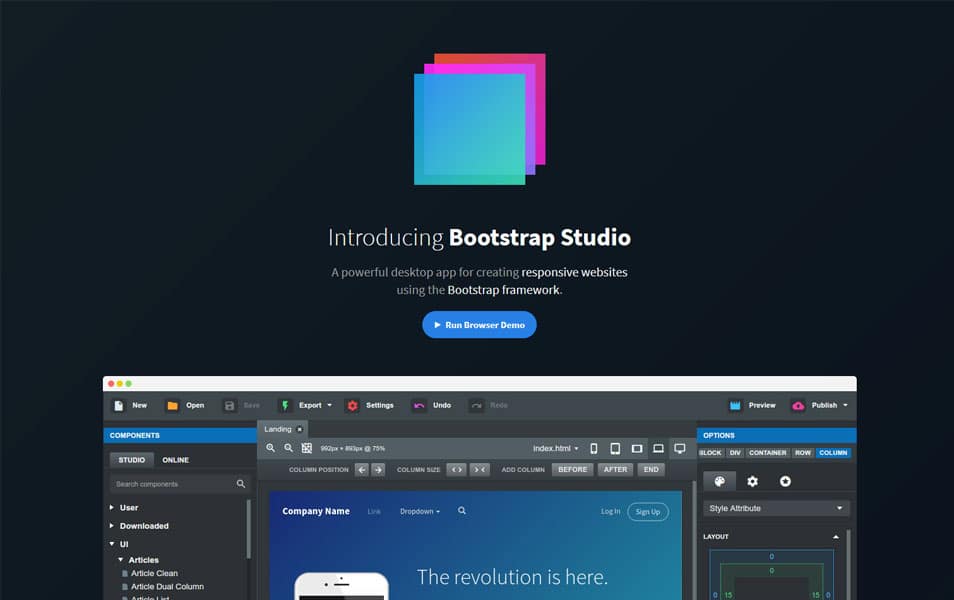Select the phone device preview icon
Screen dimensions: 954x600
coord(594,448)
